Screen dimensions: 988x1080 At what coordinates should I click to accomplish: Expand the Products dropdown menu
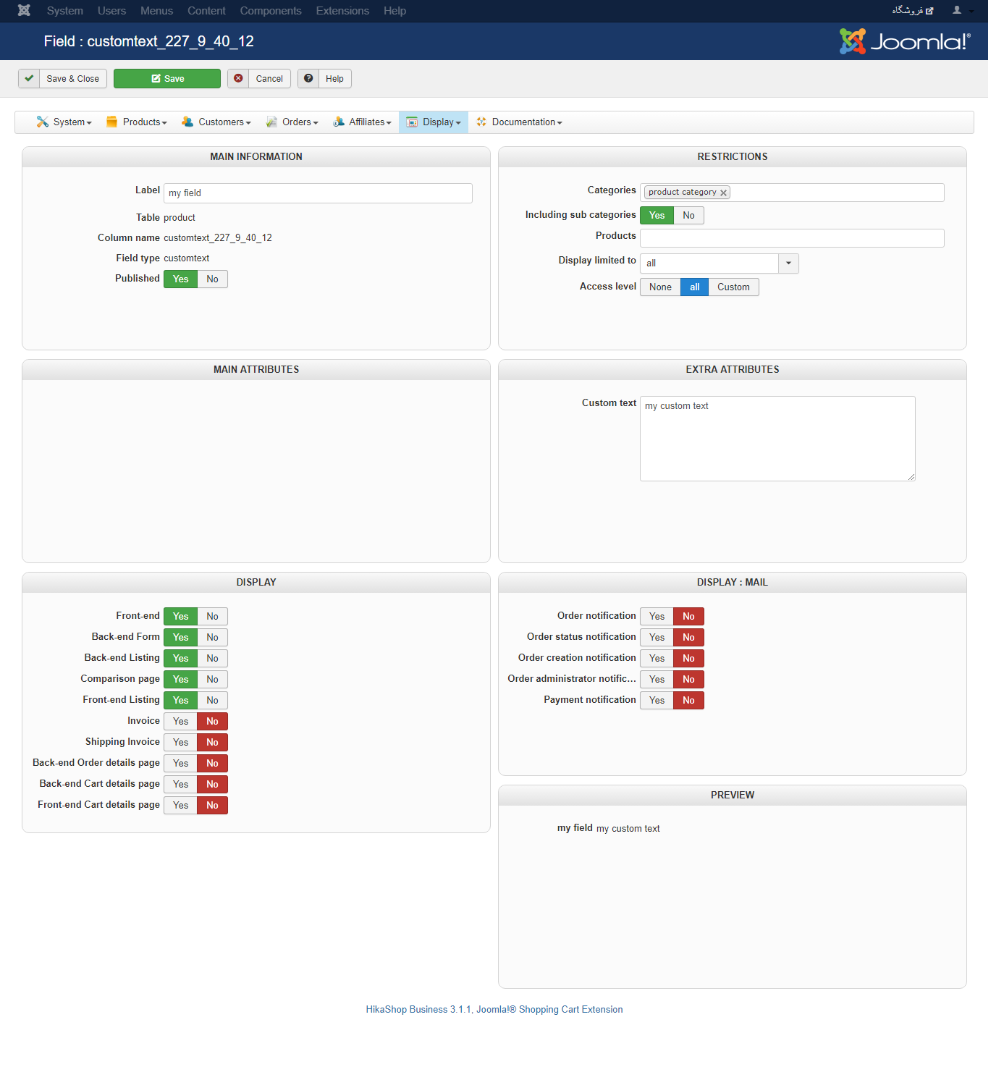coord(136,122)
